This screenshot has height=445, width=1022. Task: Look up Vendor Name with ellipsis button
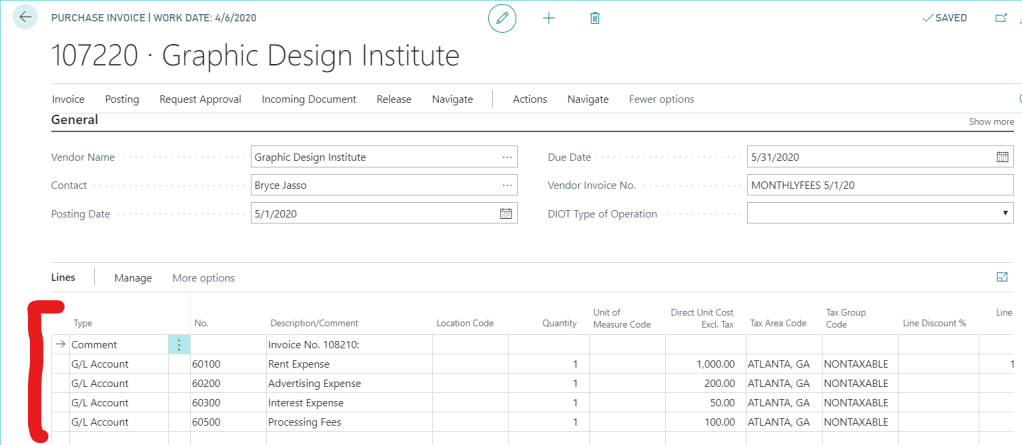[507, 157]
